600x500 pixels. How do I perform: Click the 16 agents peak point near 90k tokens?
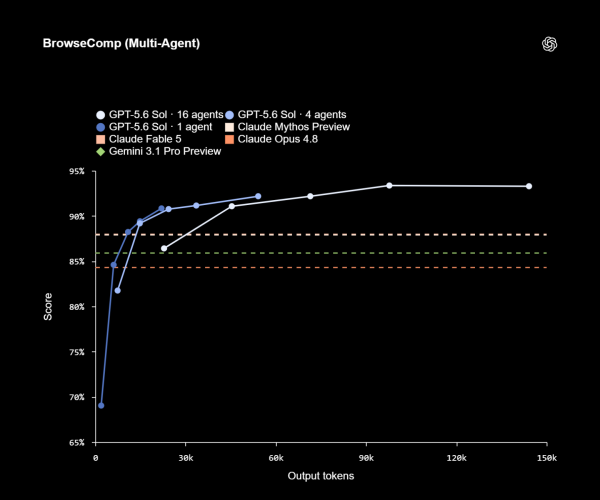pyautogui.click(x=389, y=186)
